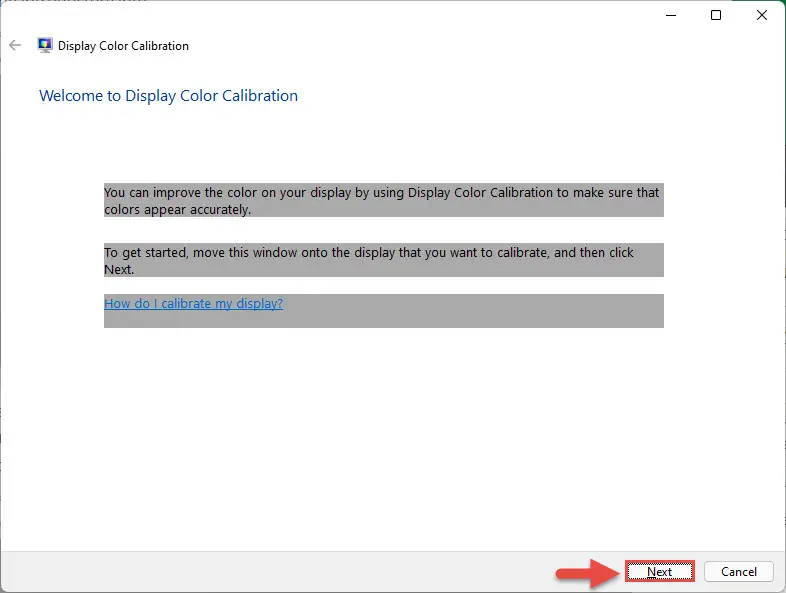Viewport: 786px width, 593px height.
Task: Click the paragraph starting "You can improve the color"
Action: [383, 200]
